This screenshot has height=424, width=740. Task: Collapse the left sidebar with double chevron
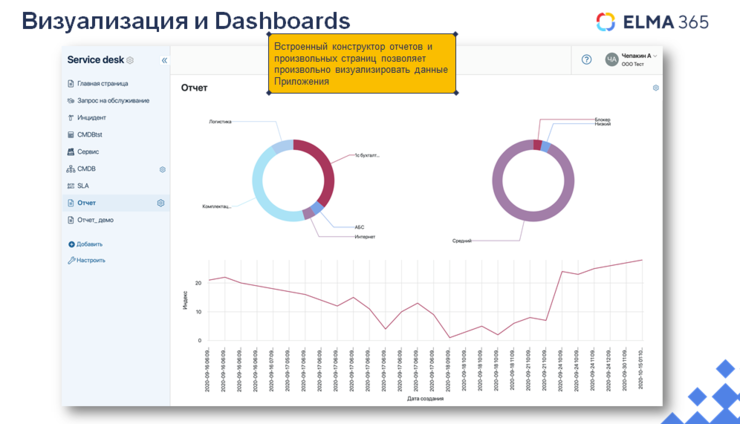pos(164,60)
